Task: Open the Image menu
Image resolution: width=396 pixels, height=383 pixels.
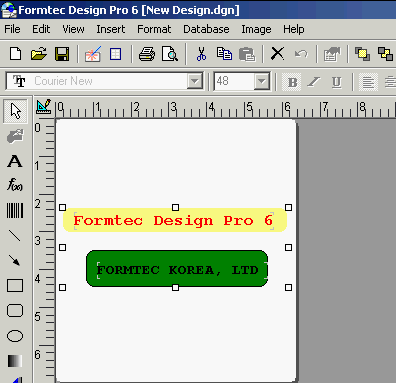Action: pos(256,29)
